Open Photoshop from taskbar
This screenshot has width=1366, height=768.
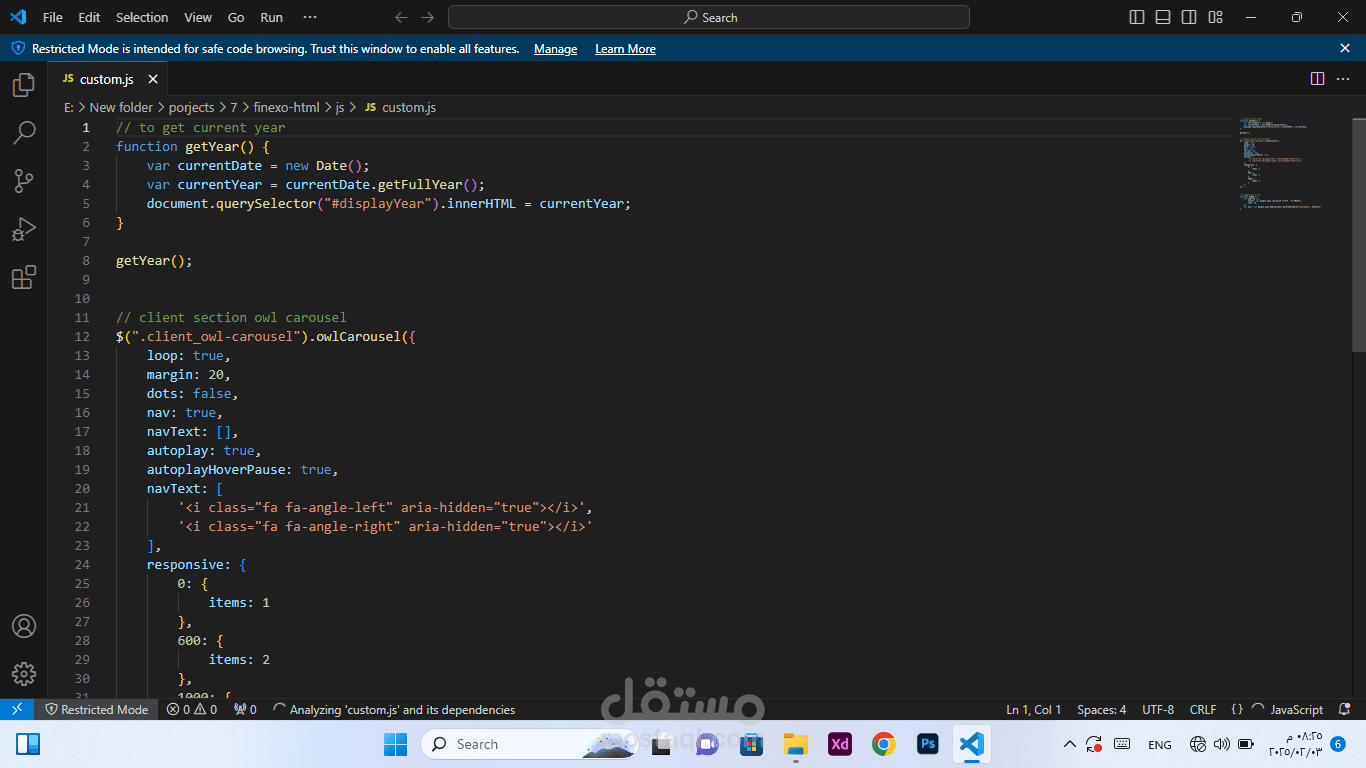click(x=927, y=744)
